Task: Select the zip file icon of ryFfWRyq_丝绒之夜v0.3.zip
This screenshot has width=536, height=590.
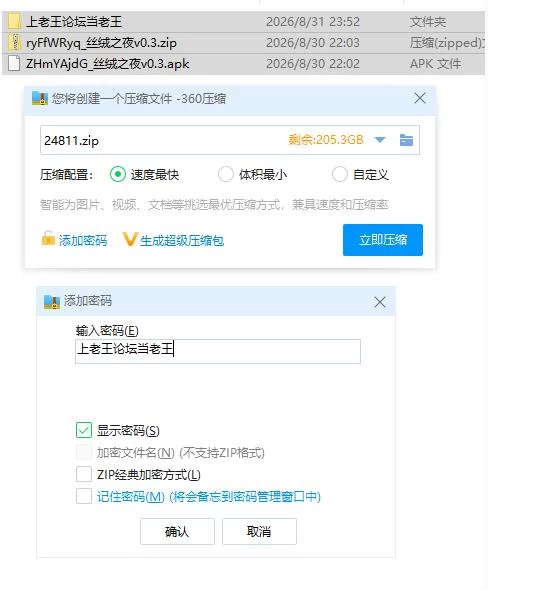Action: tap(14, 43)
